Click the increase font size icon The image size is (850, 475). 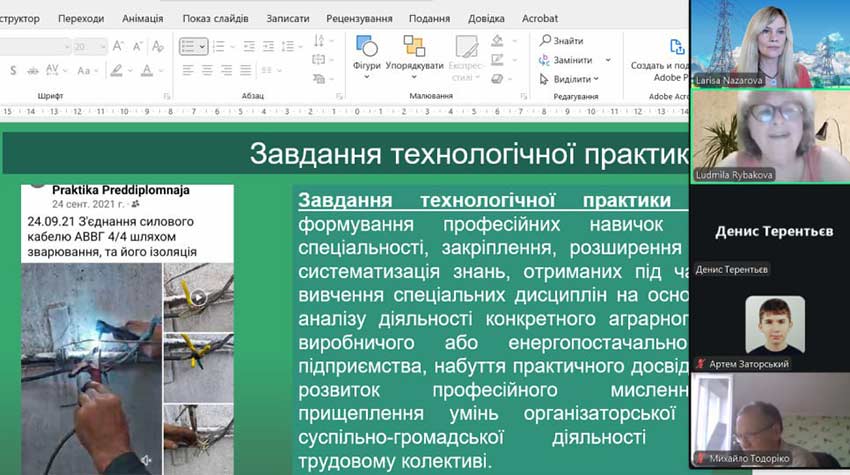[x=119, y=46]
